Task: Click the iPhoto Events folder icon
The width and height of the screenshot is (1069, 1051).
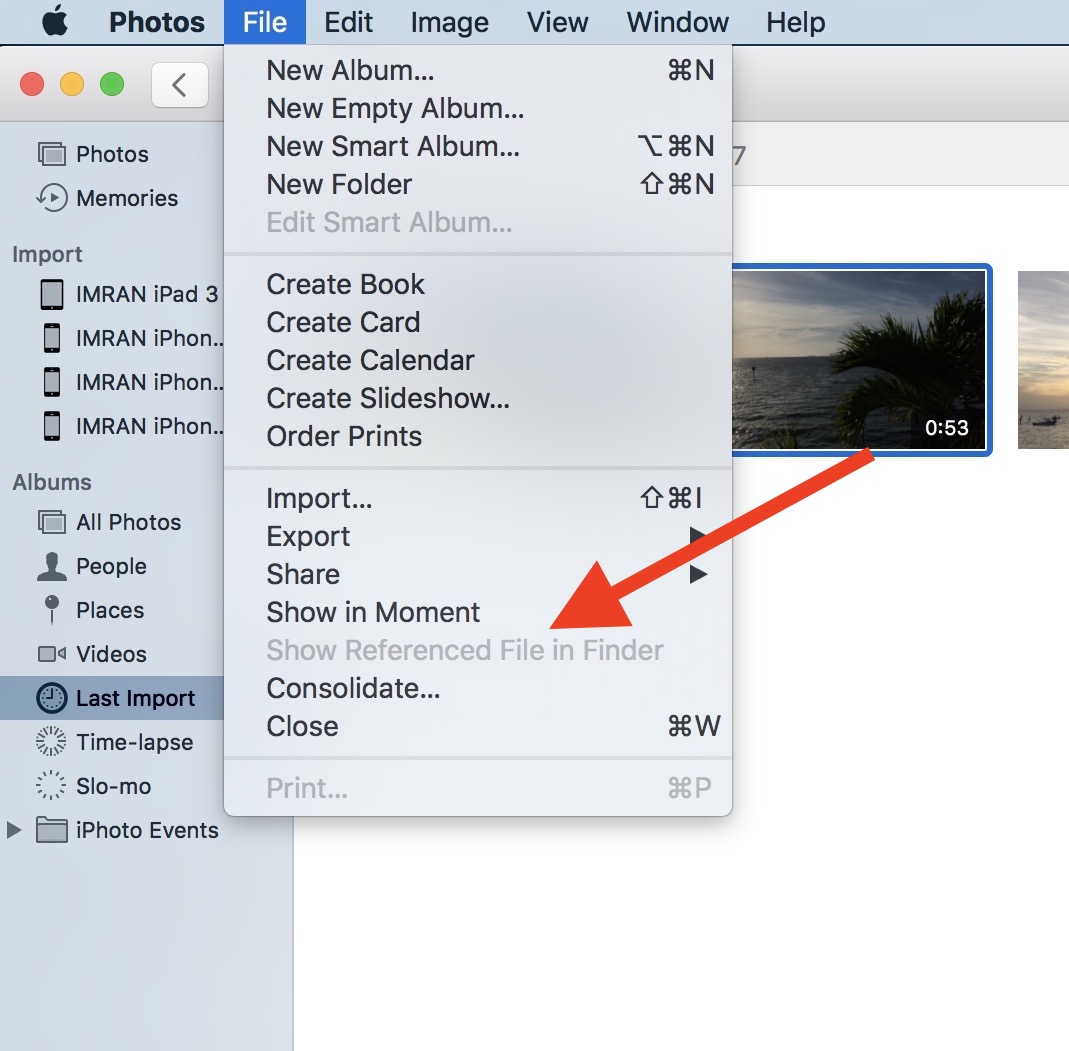Action: (52, 829)
